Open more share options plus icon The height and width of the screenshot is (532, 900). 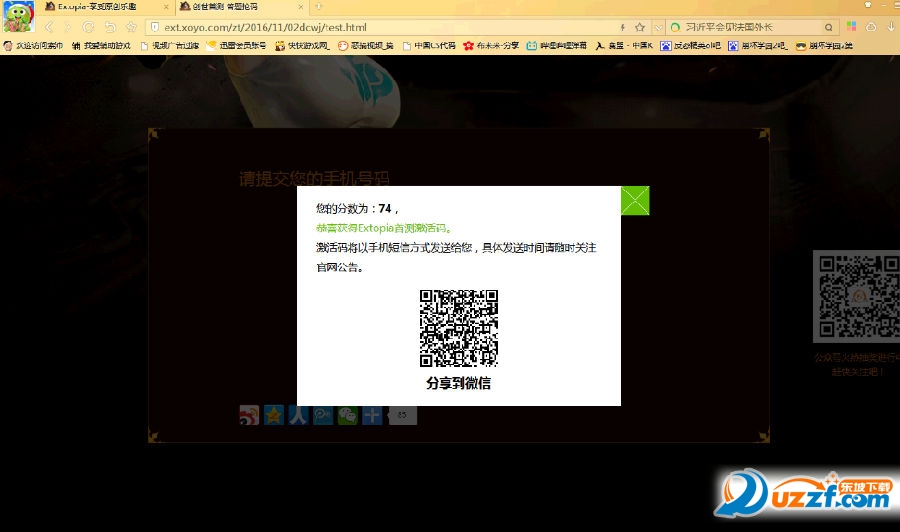pyautogui.click(x=373, y=415)
